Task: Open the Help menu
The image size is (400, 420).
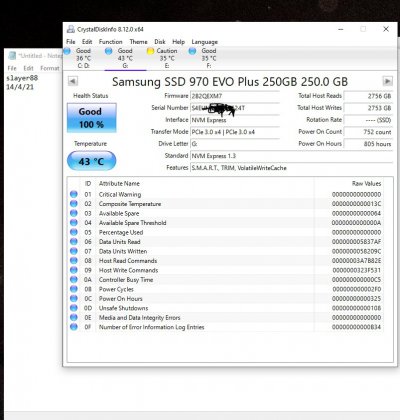Action: (178, 42)
